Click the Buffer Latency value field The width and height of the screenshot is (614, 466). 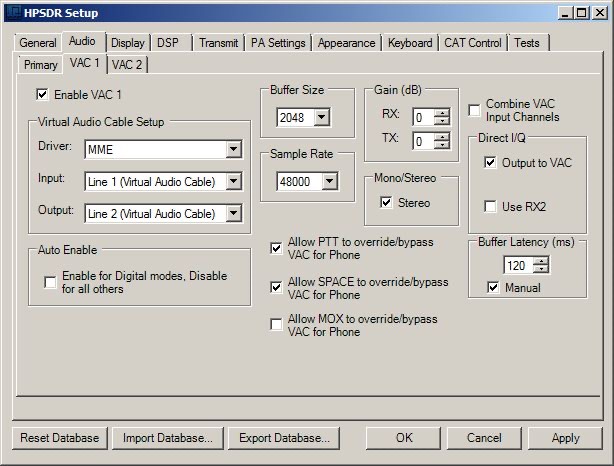point(519,265)
